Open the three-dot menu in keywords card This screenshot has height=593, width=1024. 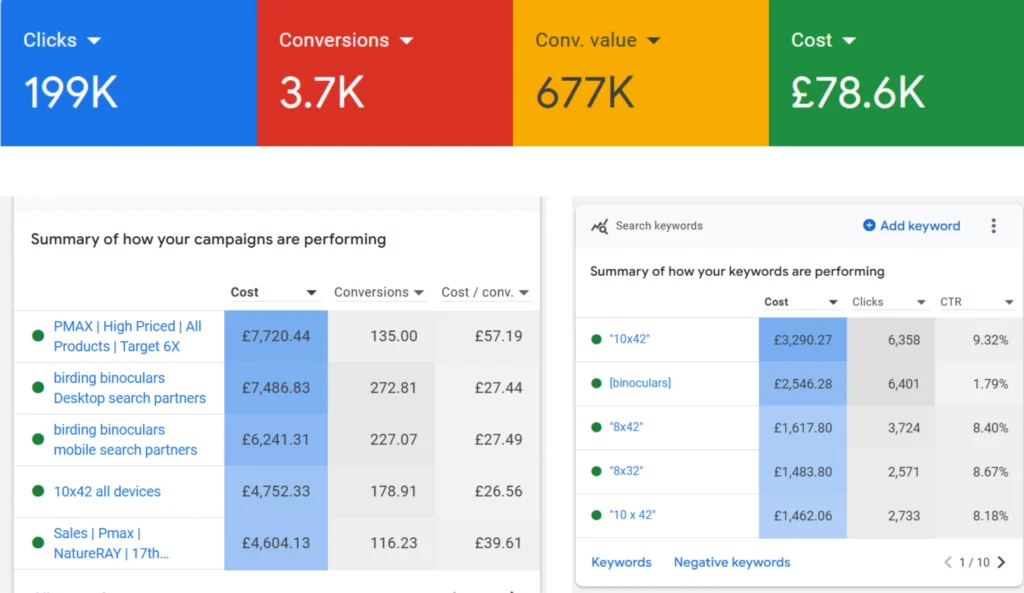coord(993,226)
